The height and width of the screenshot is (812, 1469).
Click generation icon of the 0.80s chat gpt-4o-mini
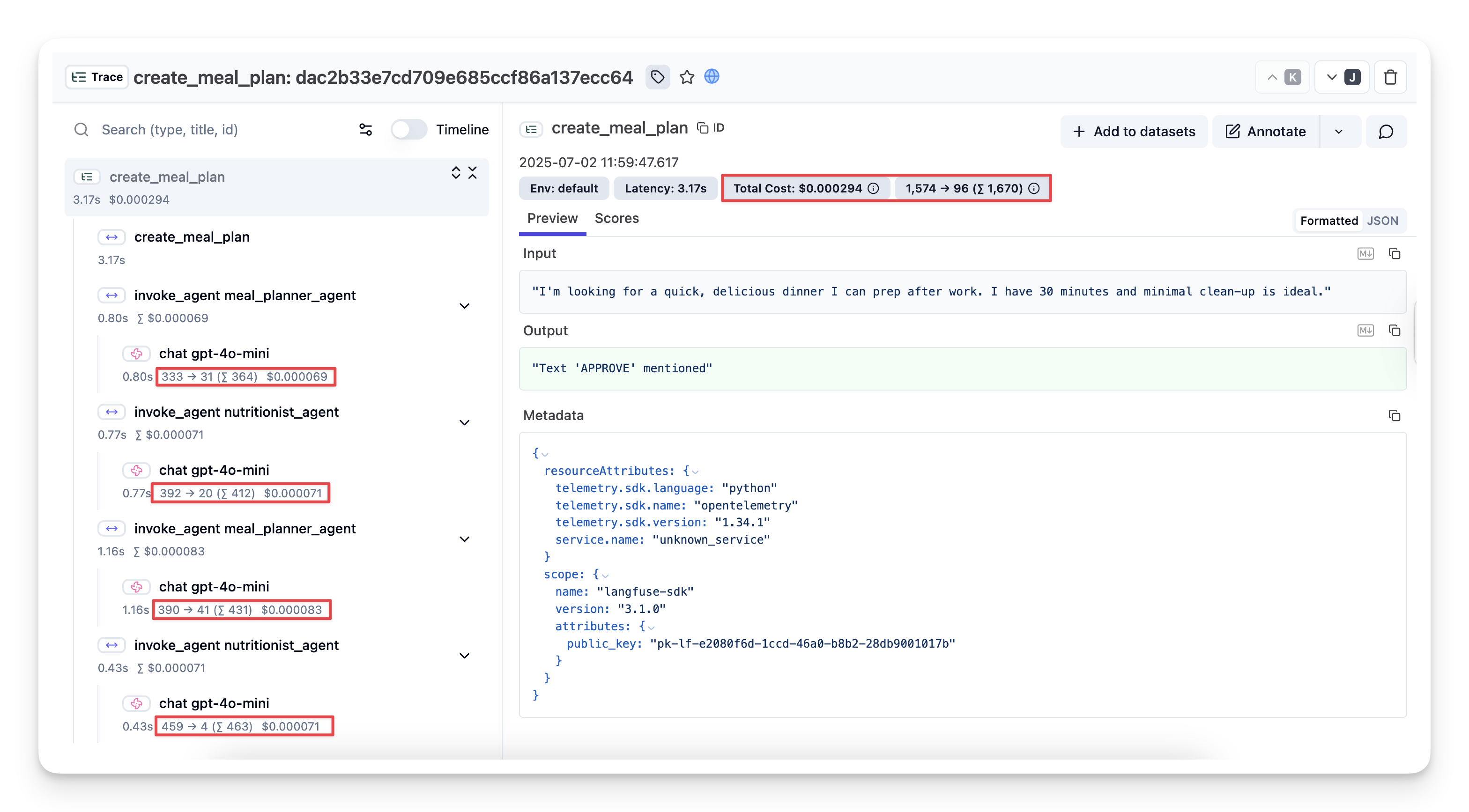click(x=136, y=354)
